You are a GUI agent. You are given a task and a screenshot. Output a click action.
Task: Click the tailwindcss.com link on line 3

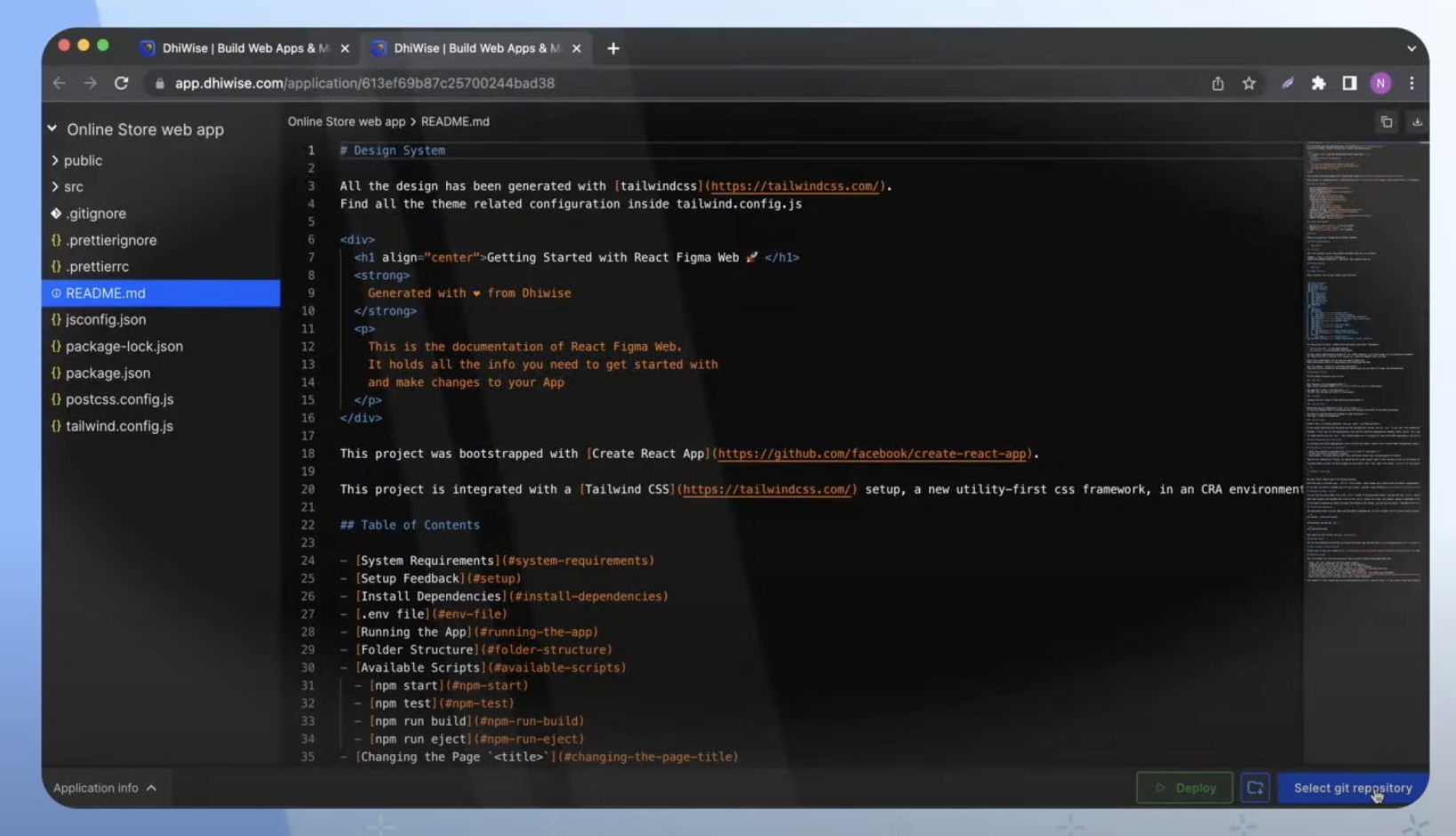[795, 186]
